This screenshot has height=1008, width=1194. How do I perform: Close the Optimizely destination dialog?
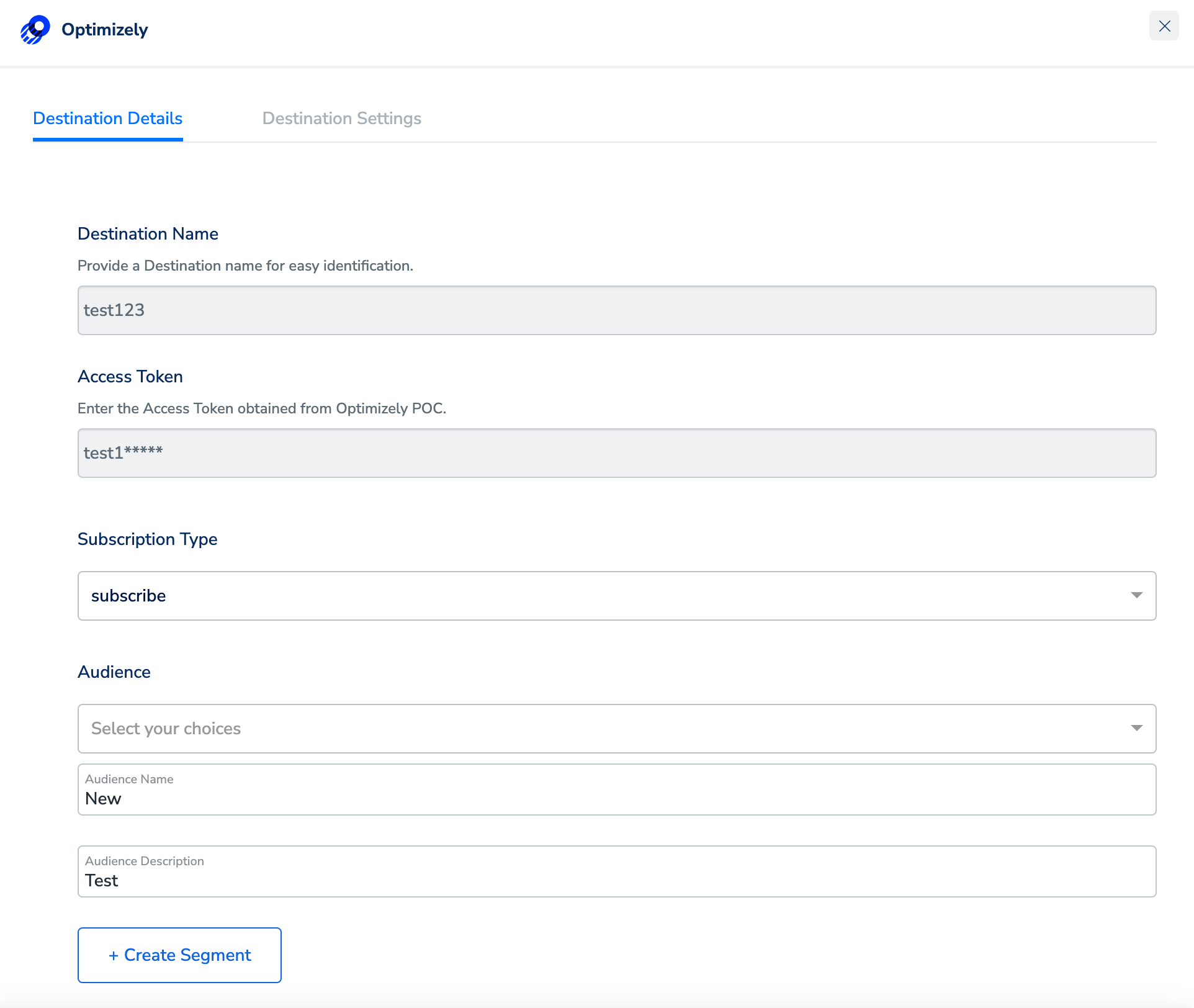(x=1164, y=26)
